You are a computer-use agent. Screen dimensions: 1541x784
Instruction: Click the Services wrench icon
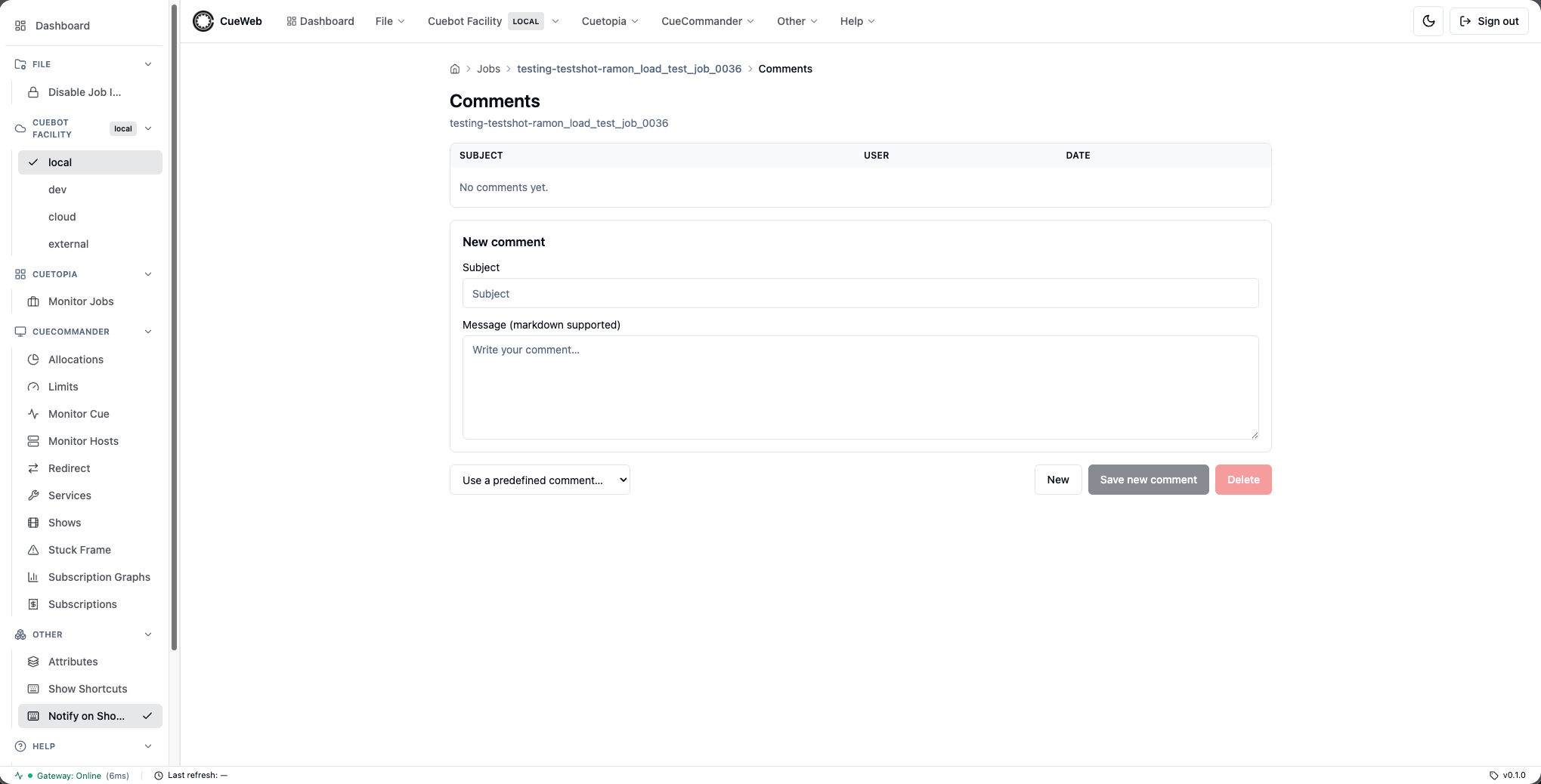(33, 495)
